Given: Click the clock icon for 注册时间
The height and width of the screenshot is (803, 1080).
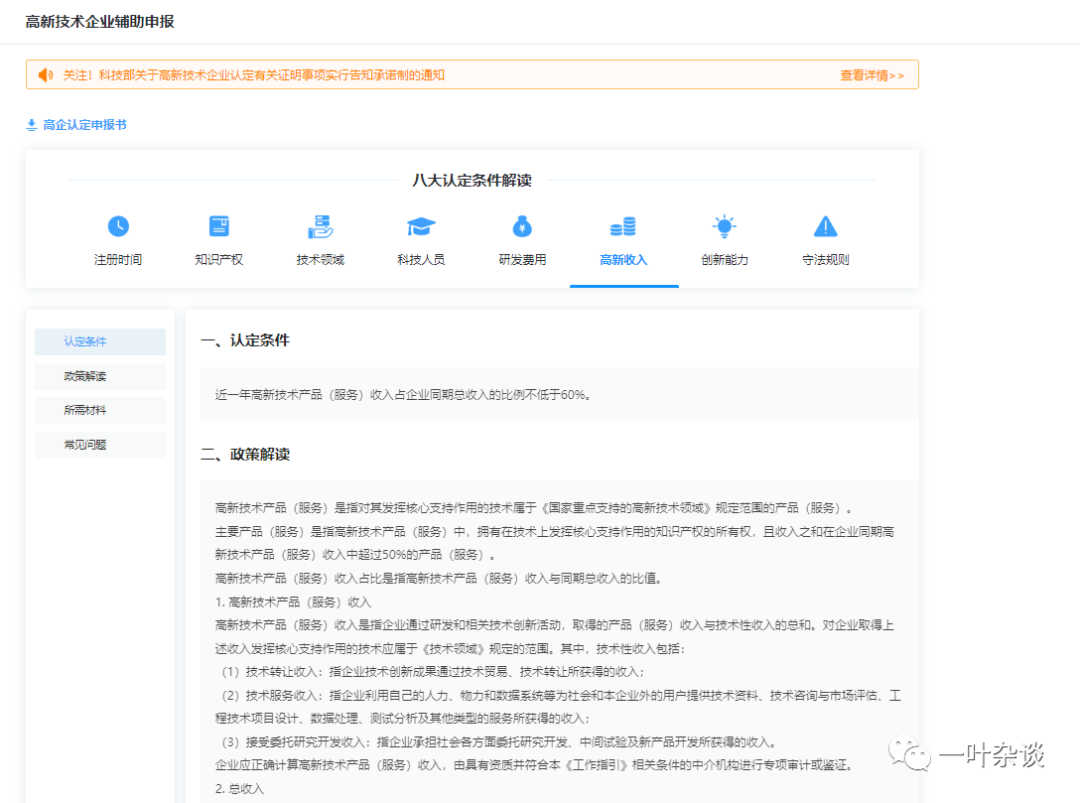Looking at the screenshot, I should [x=118, y=226].
